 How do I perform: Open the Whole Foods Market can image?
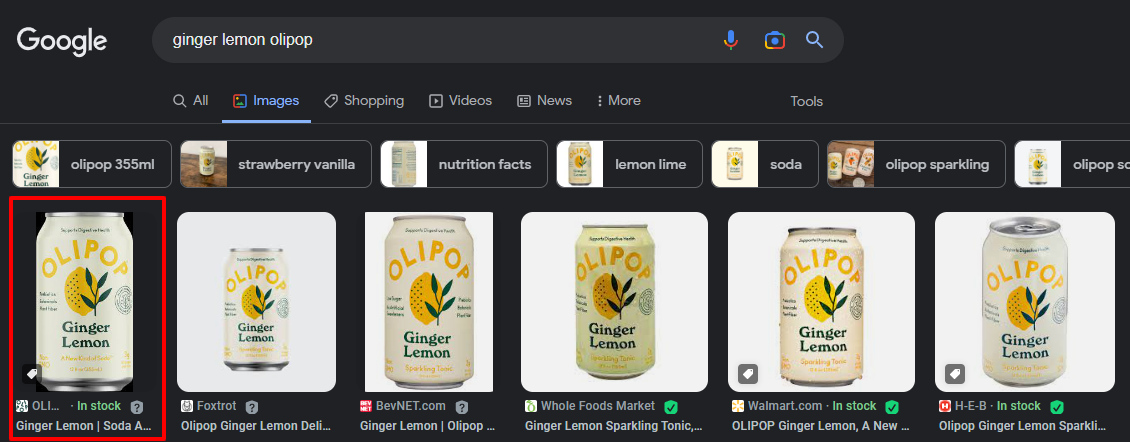614,301
